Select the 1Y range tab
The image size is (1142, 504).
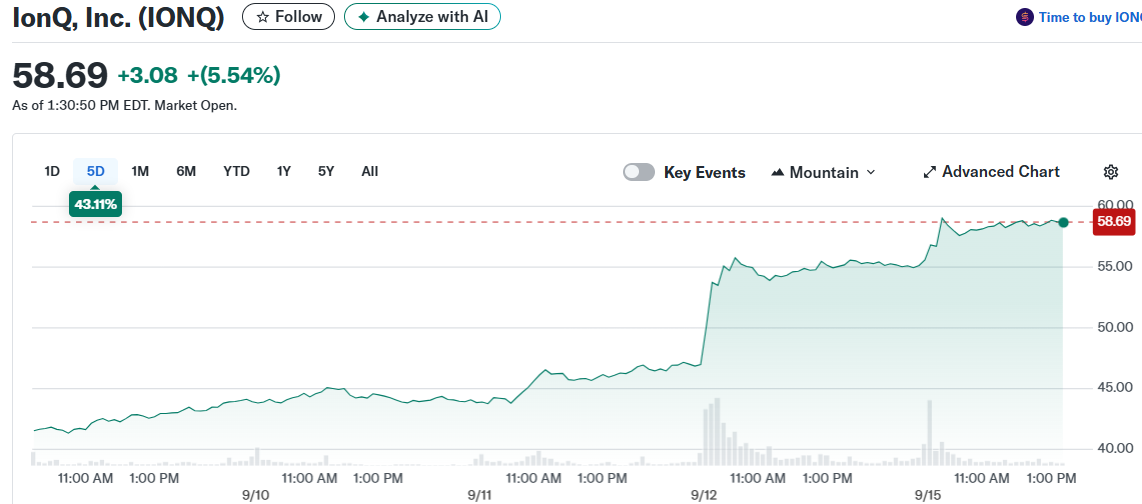pos(284,172)
